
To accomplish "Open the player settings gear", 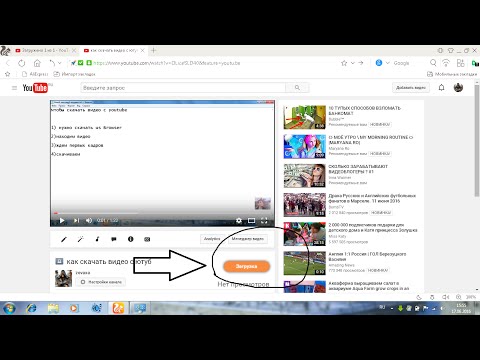I will coord(239,220).
